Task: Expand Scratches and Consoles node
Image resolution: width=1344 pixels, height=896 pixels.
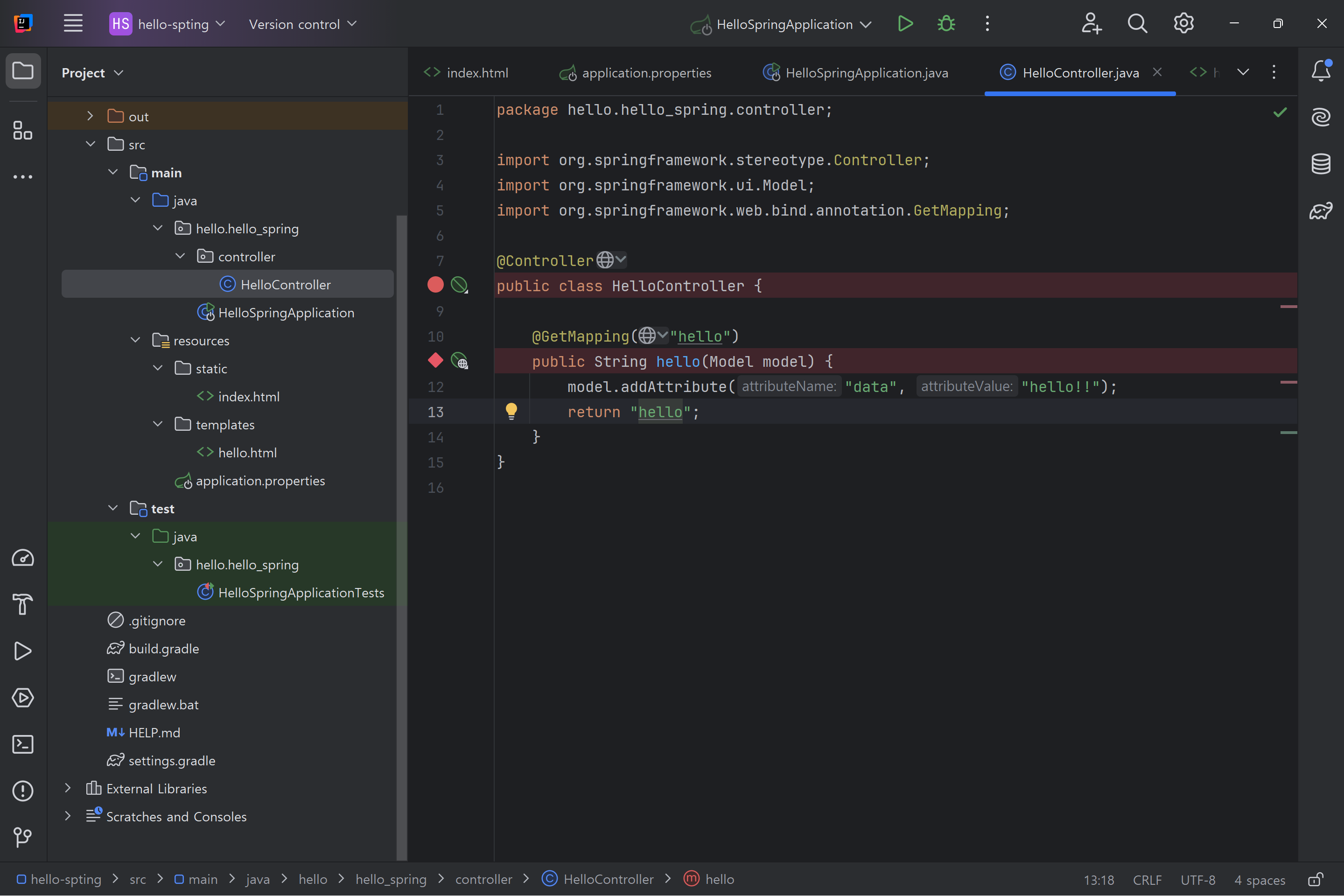Action: pos(67,816)
